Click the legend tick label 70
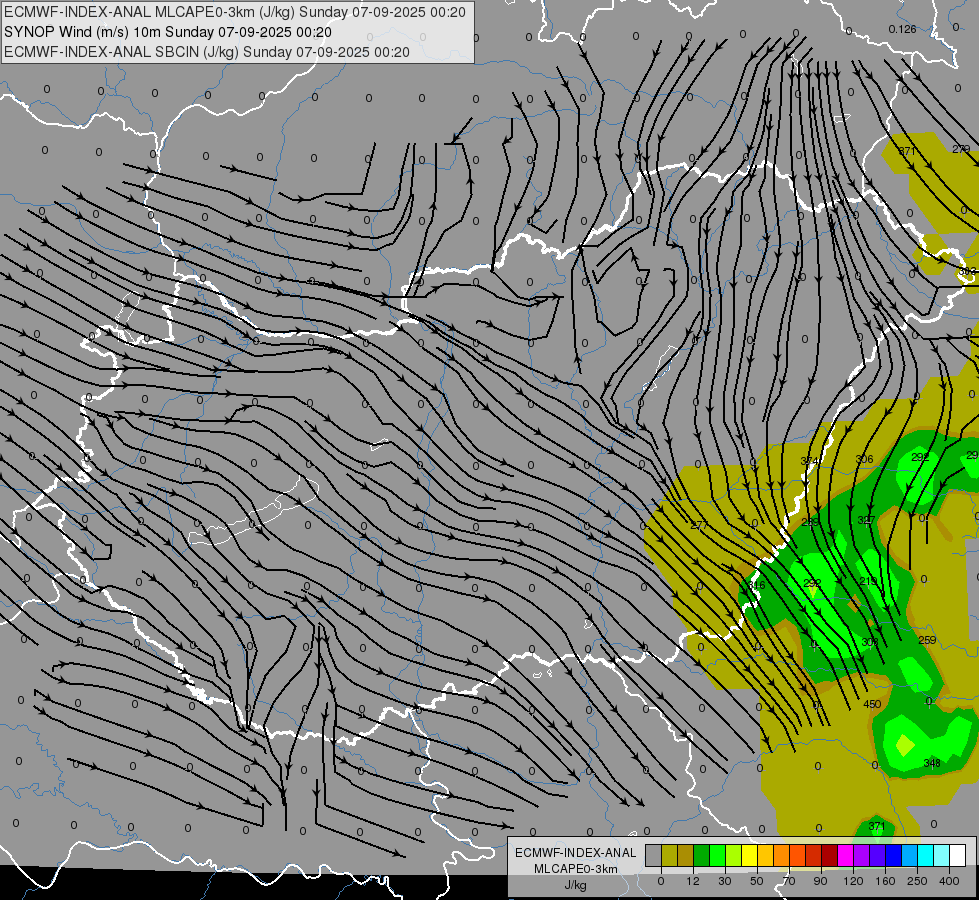Screen dimensions: 979x900 click(x=789, y=881)
